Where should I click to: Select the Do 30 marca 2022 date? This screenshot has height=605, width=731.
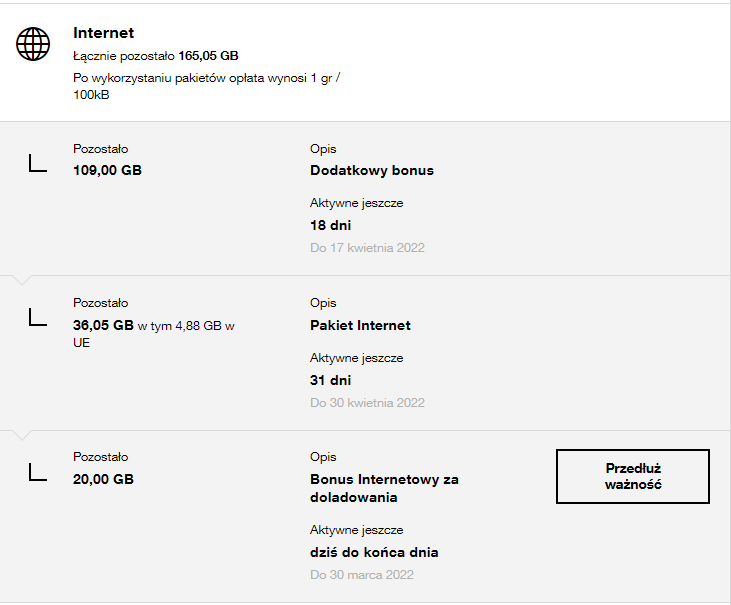[361, 574]
